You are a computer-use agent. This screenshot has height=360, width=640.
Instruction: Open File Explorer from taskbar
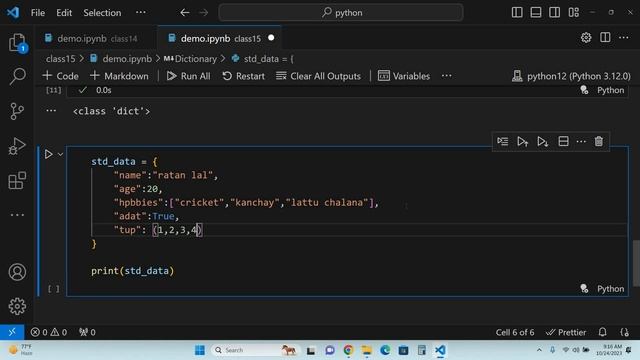pos(367,350)
